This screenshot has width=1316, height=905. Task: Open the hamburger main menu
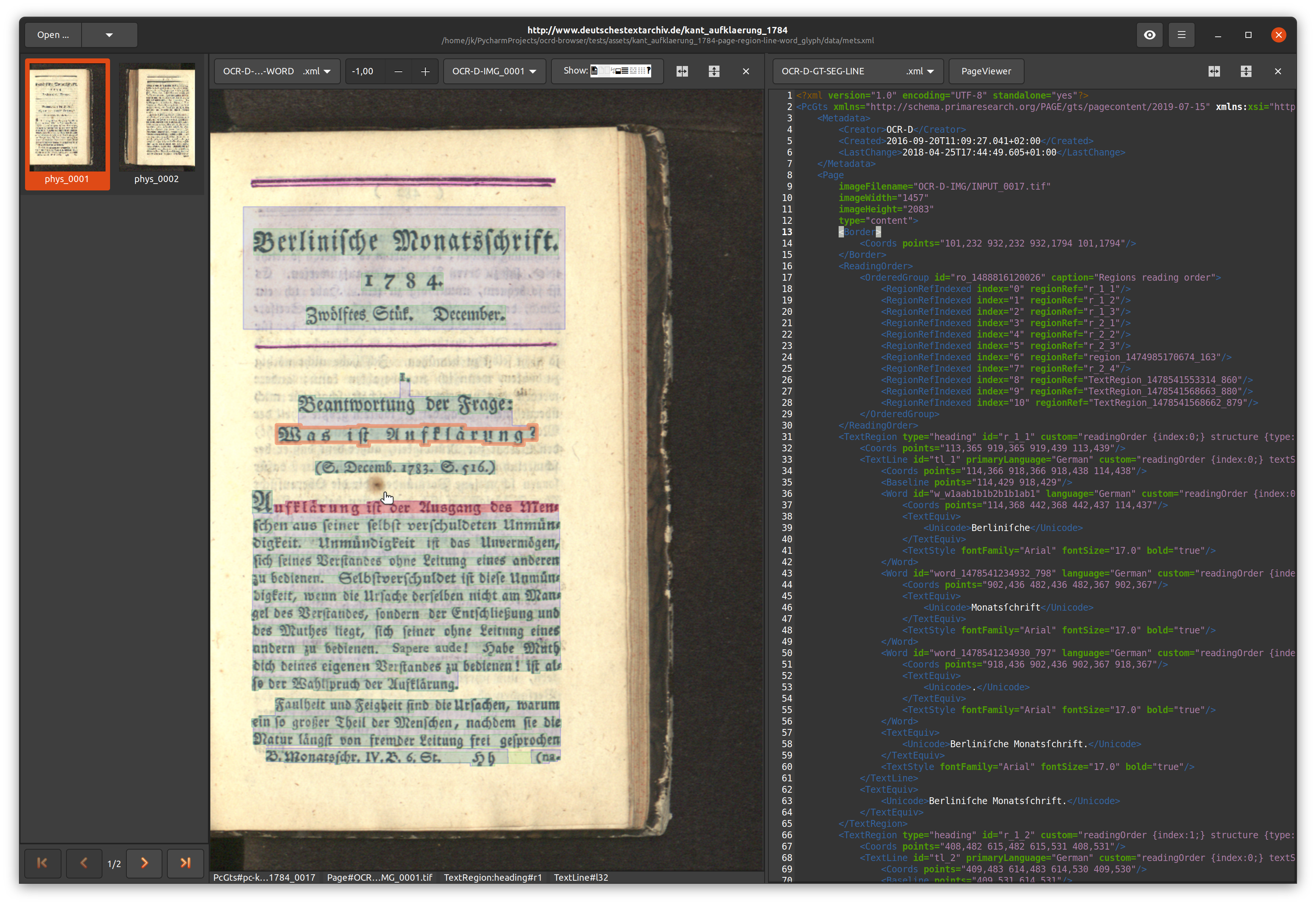(1181, 35)
